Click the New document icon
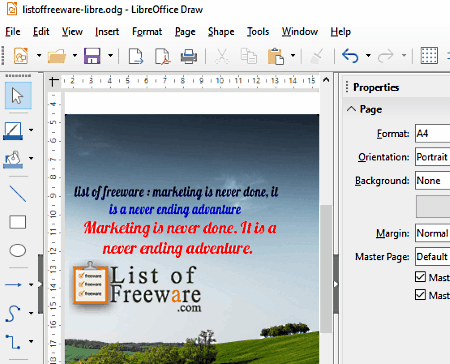Image resolution: width=450 pixels, height=364 pixels. (x=21, y=55)
